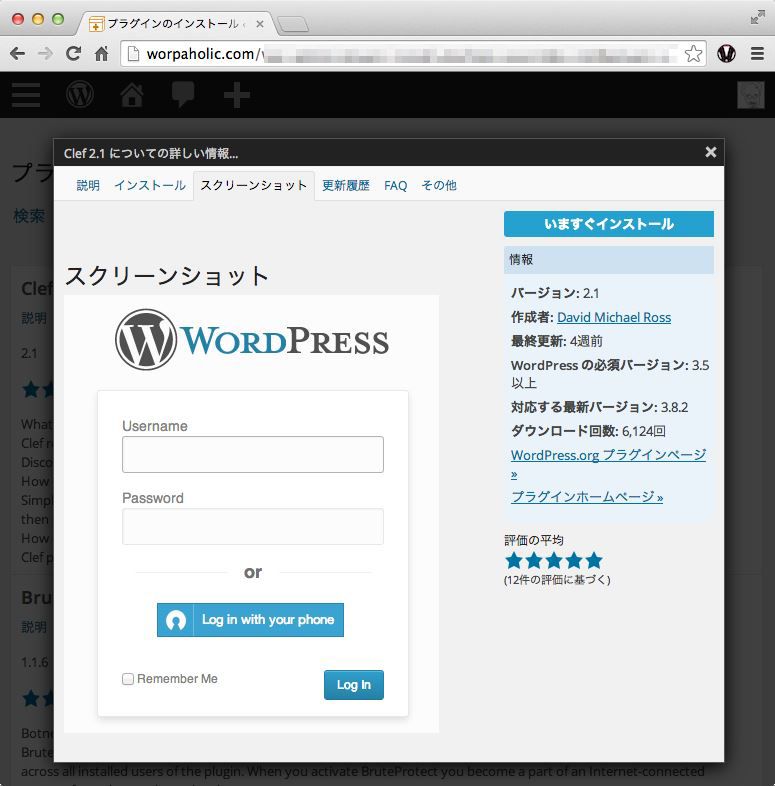Toggle fullscreen with the window arrows icon
This screenshot has height=786, width=775.
point(757,17)
